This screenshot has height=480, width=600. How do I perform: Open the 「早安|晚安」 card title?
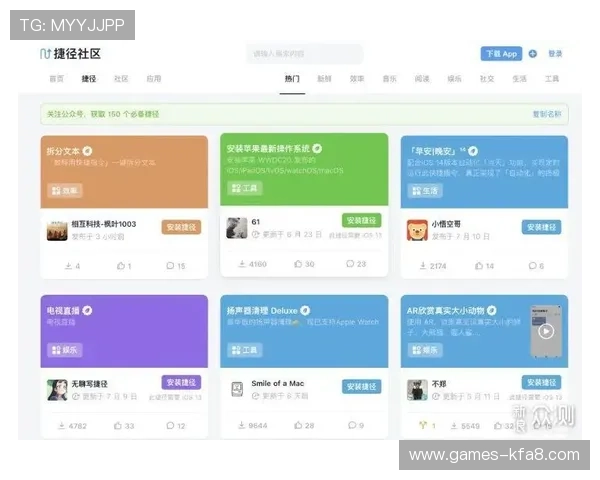(x=433, y=151)
